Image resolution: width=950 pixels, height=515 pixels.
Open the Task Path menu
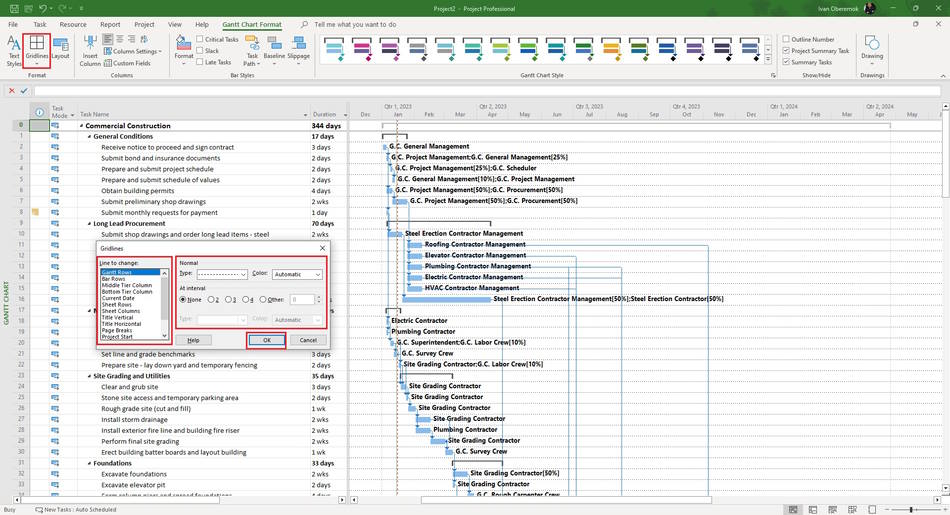[252, 51]
